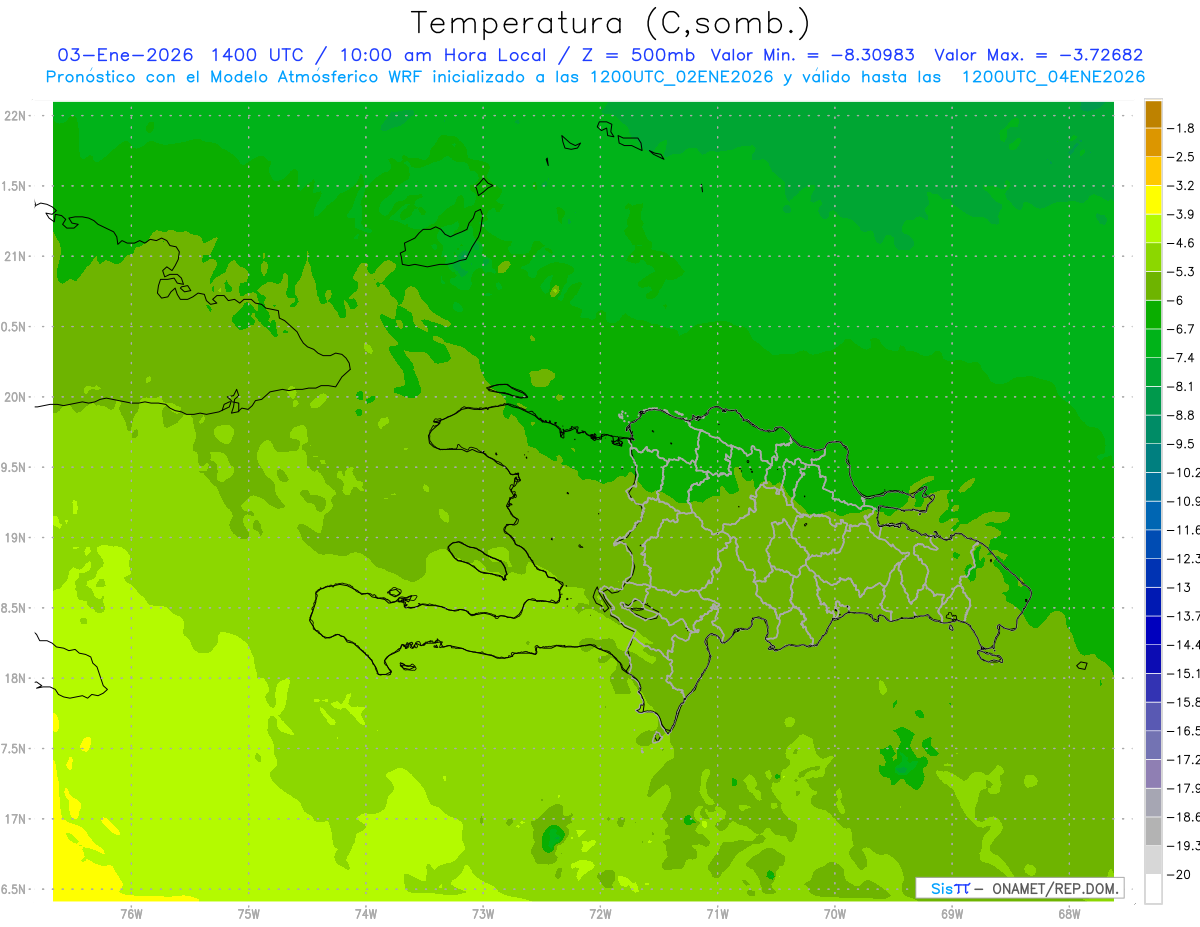
Task: Click the 'Pronóstico con el Modelo Atmosférico WRF' line
Action: point(235,77)
